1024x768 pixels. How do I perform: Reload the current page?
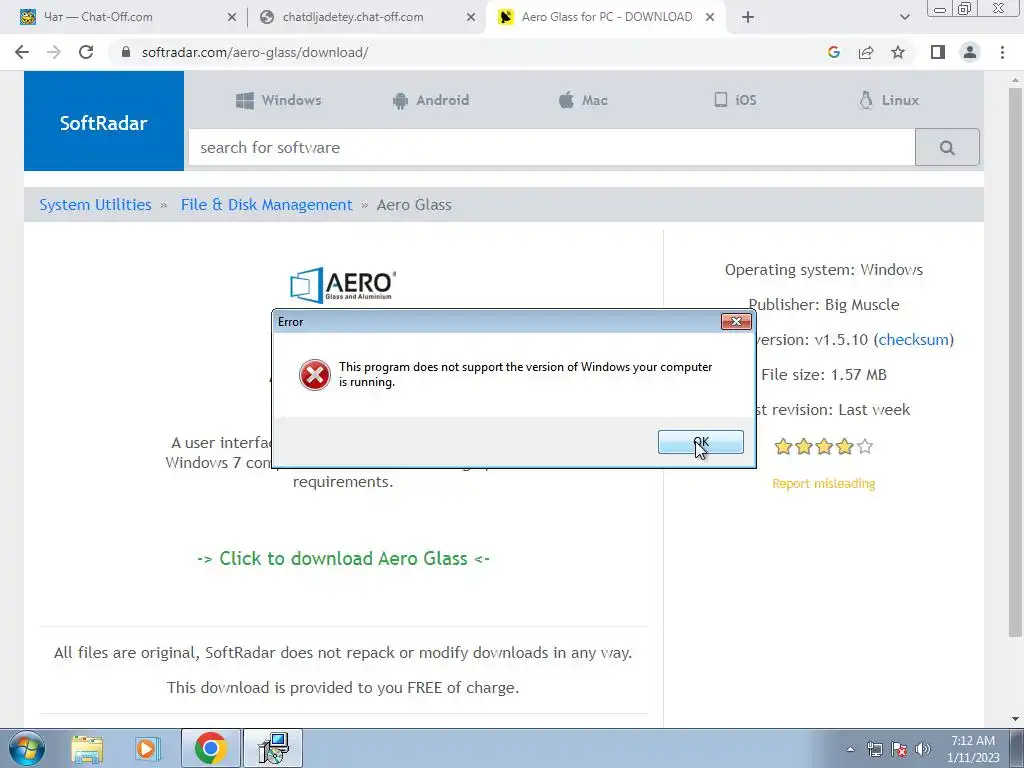[86, 52]
